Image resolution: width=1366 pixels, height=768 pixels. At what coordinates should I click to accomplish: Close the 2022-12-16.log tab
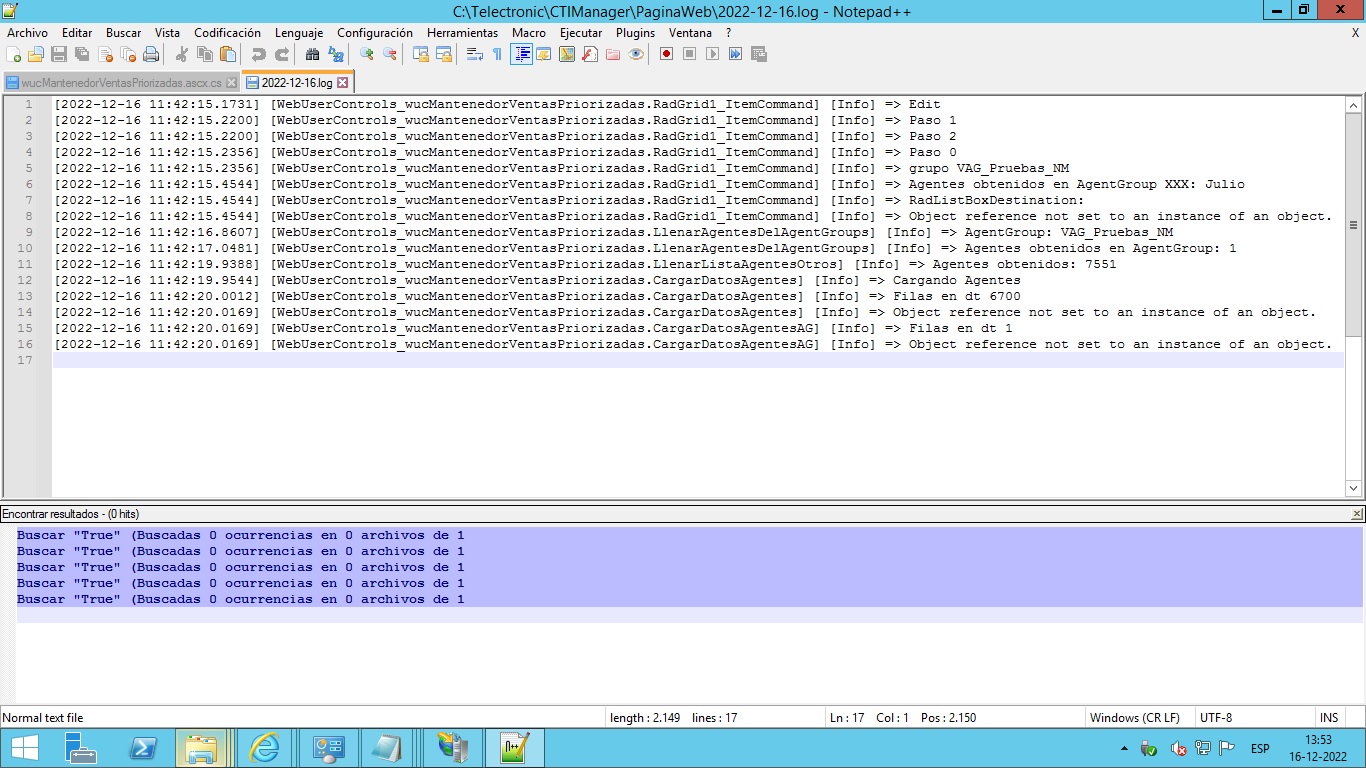(343, 83)
